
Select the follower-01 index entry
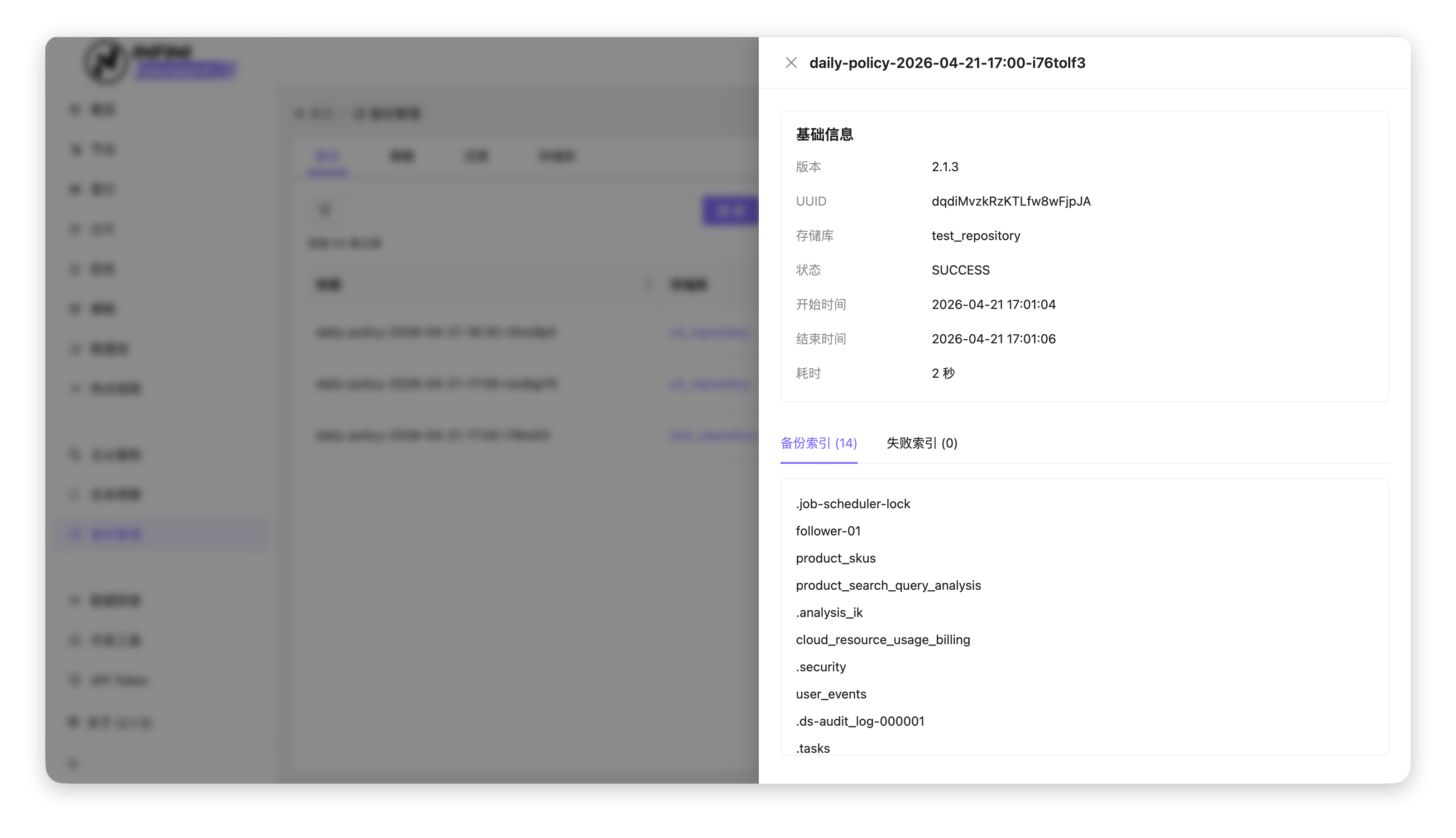point(828,531)
